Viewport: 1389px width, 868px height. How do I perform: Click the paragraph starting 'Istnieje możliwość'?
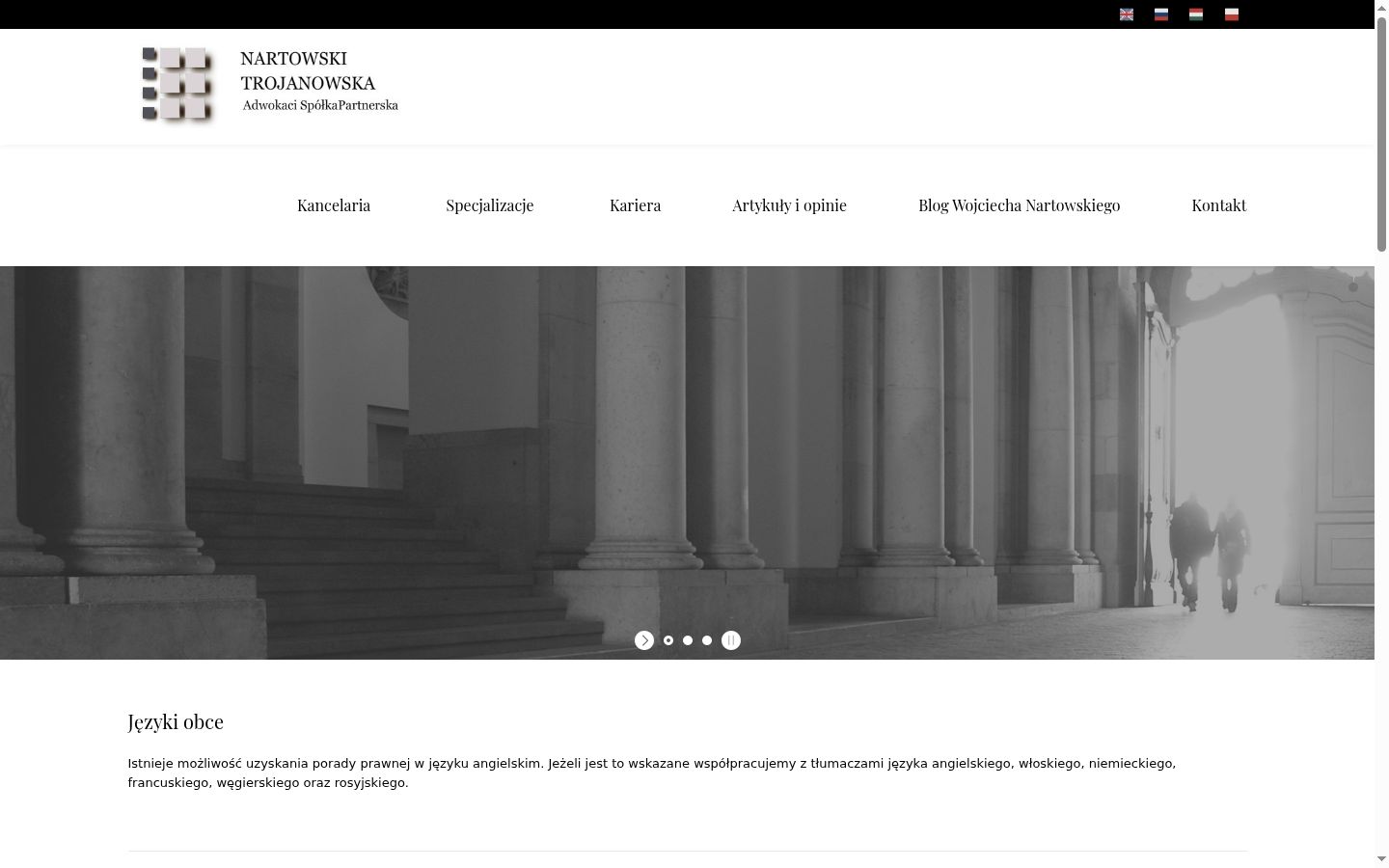click(x=652, y=773)
